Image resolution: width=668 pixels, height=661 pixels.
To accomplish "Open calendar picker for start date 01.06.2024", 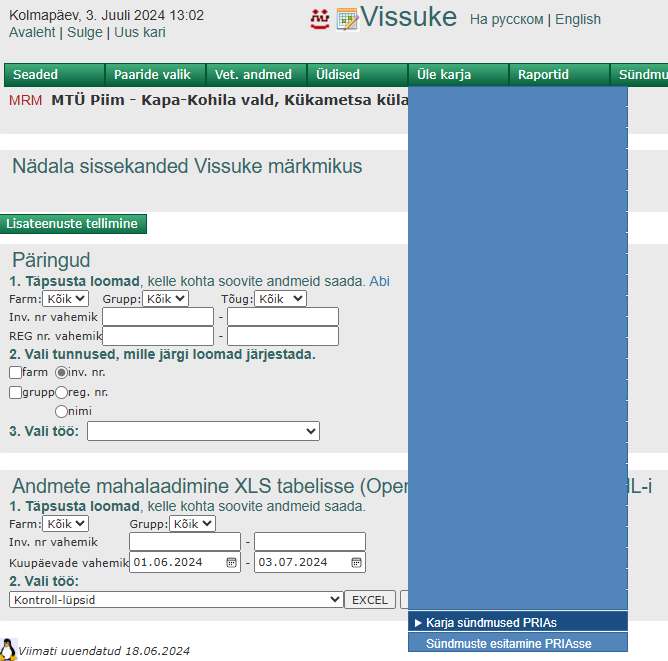I will 231,563.
